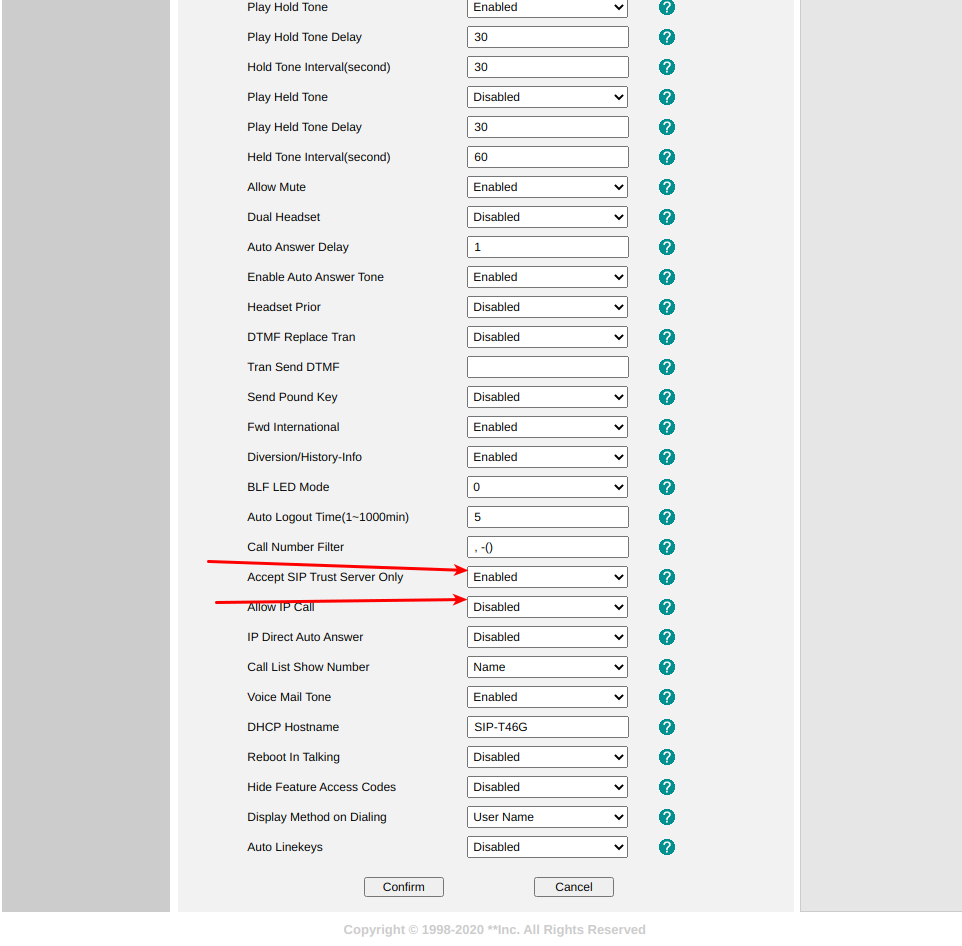The height and width of the screenshot is (946, 962).
Task: Click help icon for BLF LED Mode
Action: [x=667, y=487]
